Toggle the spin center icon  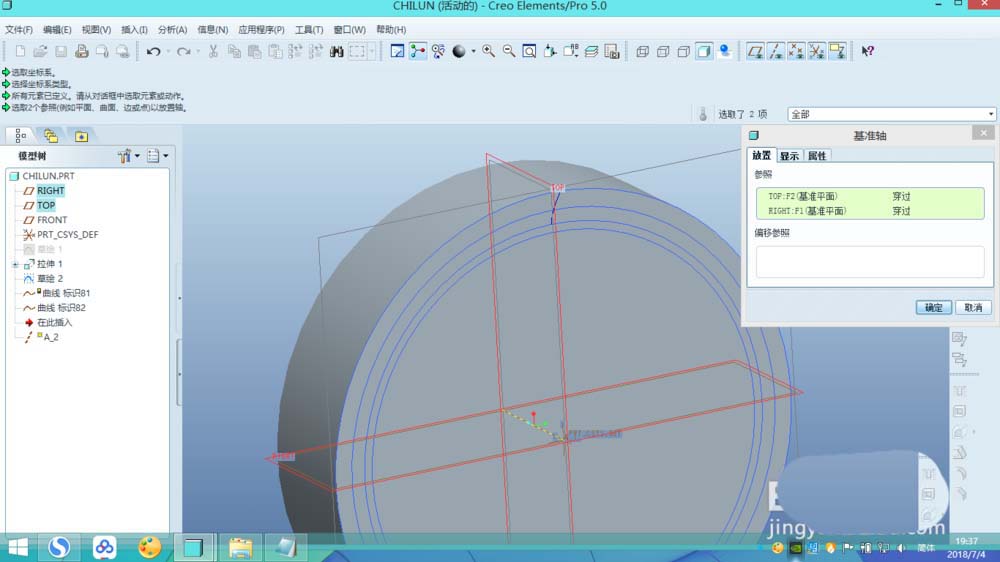click(x=418, y=51)
